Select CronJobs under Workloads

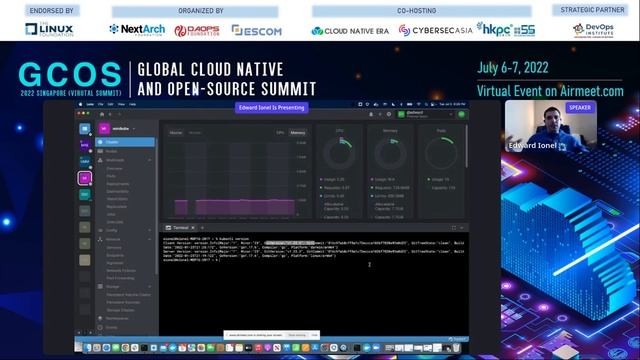coord(115,222)
